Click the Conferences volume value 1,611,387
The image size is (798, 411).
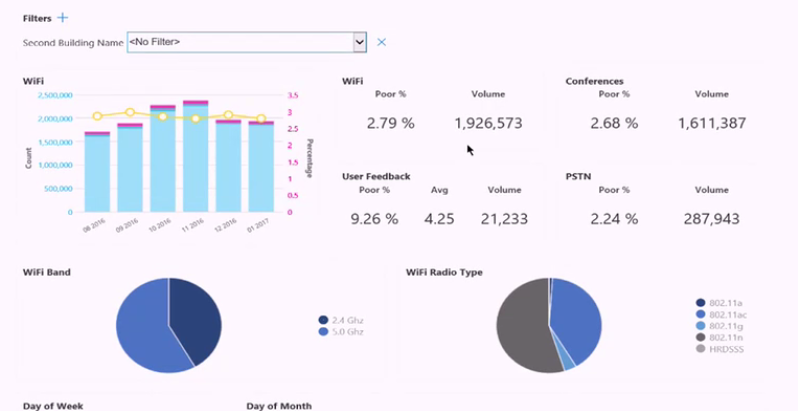pyautogui.click(x=711, y=124)
